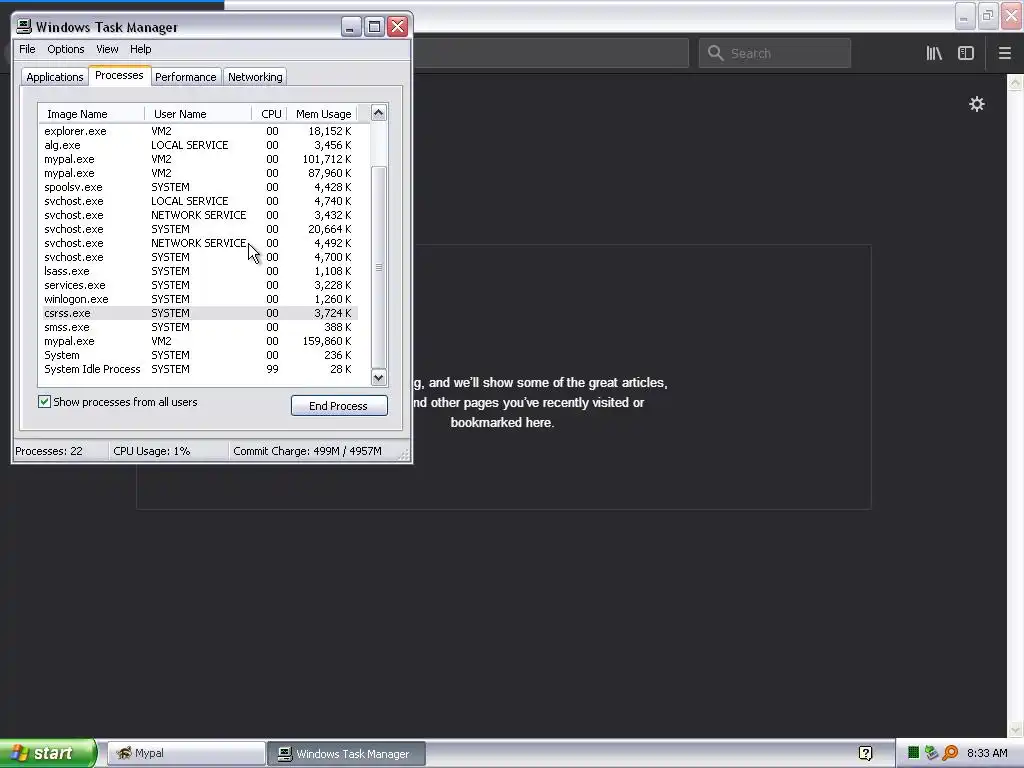Viewport: 1024px width, 768px height.
Task: Click Commit Charge status entry
Action: (308, 451)
